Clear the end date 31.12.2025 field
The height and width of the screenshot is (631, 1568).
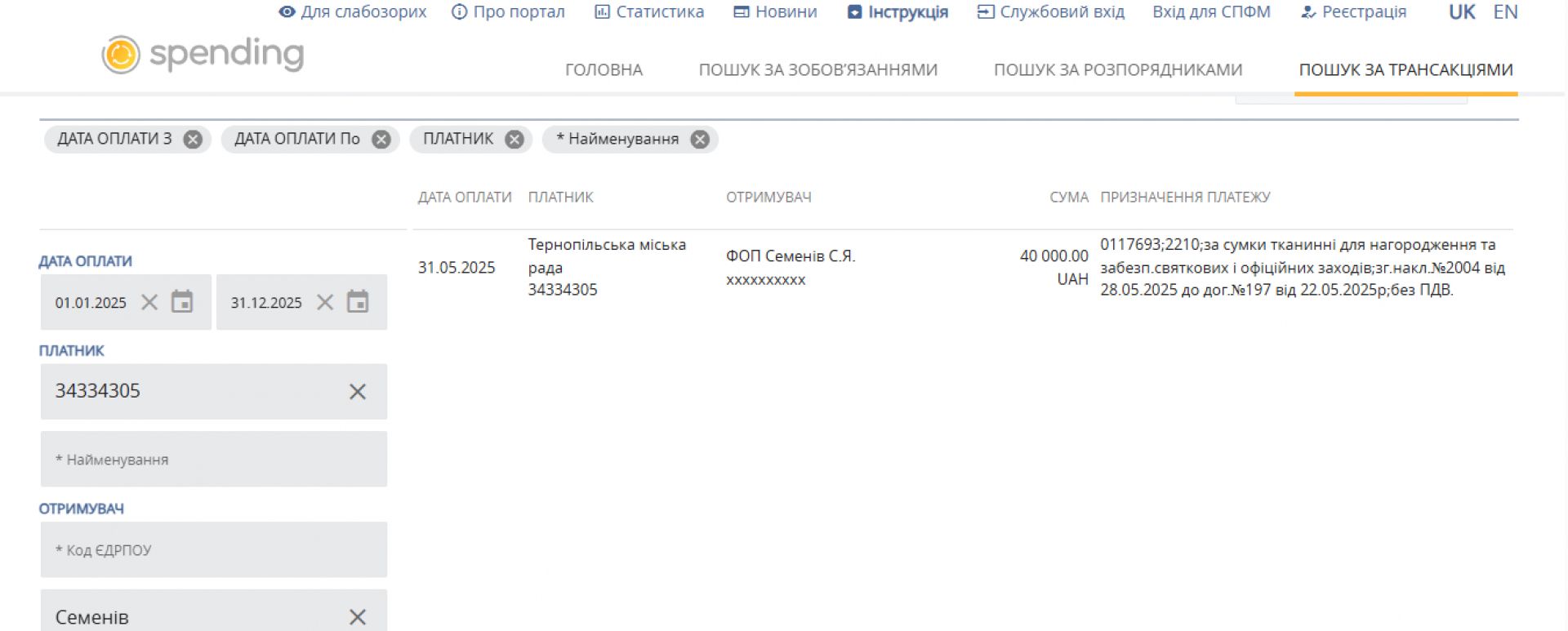(325, 302)
